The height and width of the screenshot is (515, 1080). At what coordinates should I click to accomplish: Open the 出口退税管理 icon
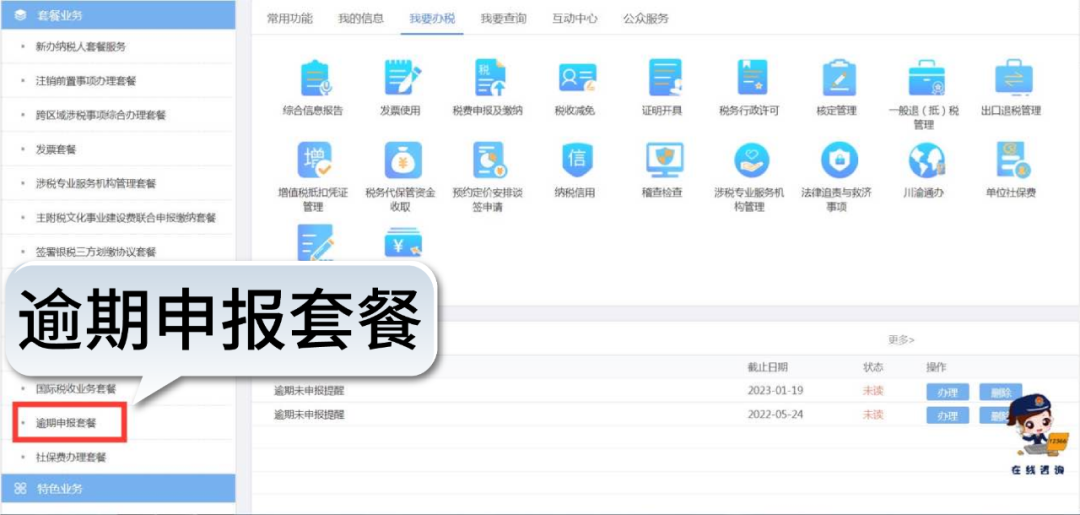[1013, 78]
